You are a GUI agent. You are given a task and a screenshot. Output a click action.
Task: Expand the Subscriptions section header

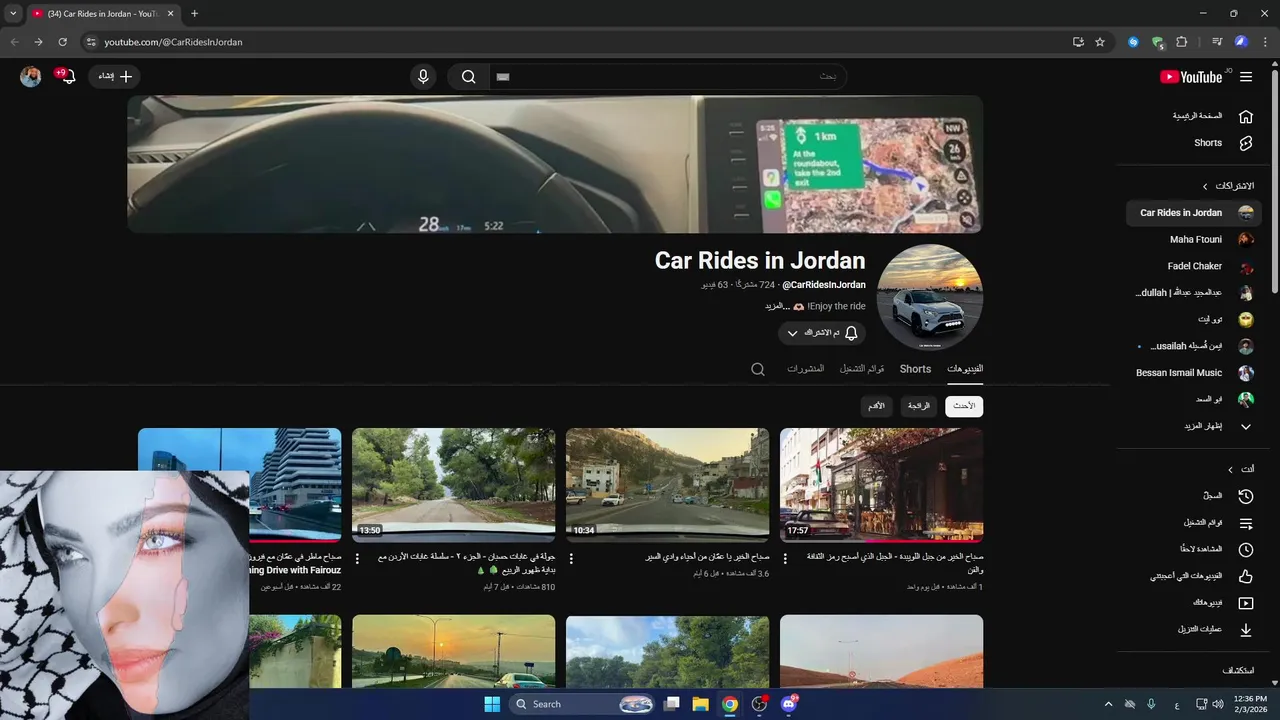pyautogui.click(x=1228, y=186)
